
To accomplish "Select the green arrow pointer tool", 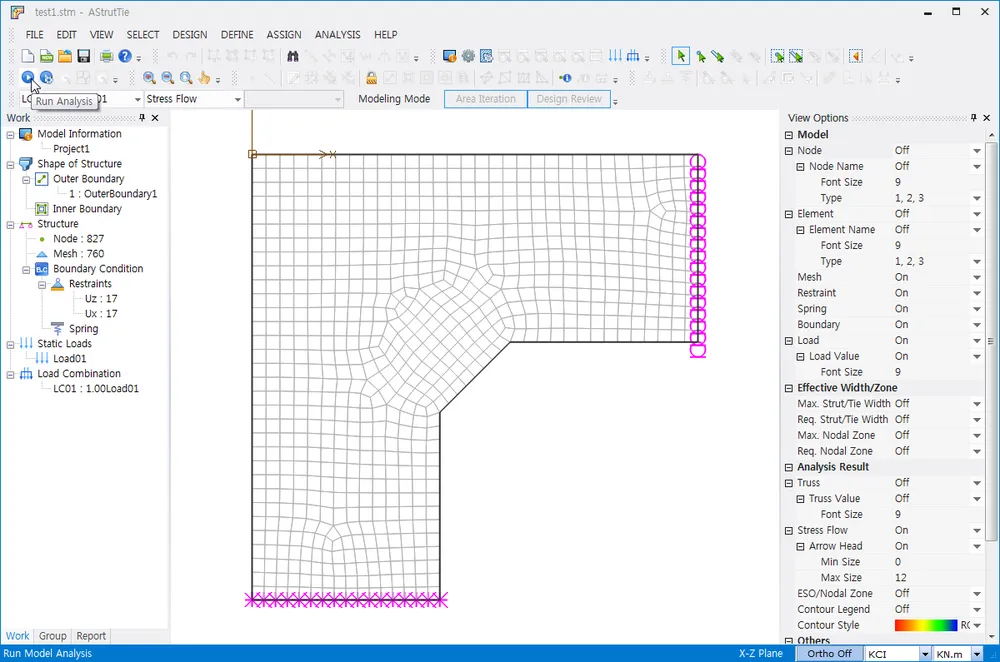I will coord(680,57).
